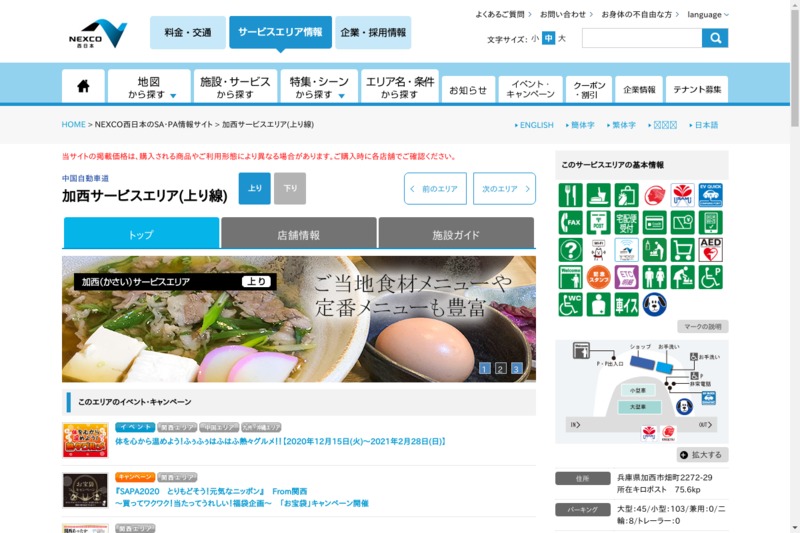Click the information question mark icon
Viewport: 800px width, 533px height.
tap(570, 250)
